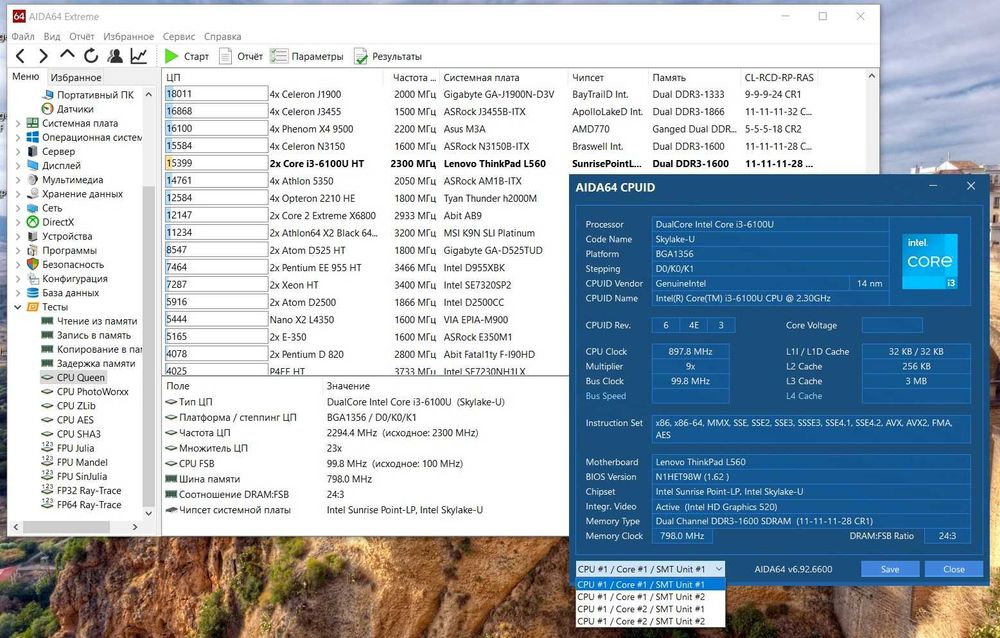
Task: Select Задержка памяти test
Action: tap(96, 363)
